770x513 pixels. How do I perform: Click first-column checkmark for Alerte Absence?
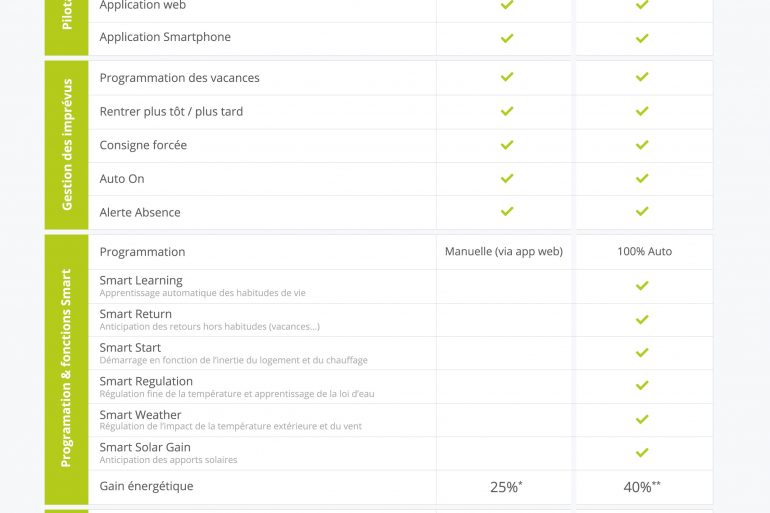click(507, 211)
